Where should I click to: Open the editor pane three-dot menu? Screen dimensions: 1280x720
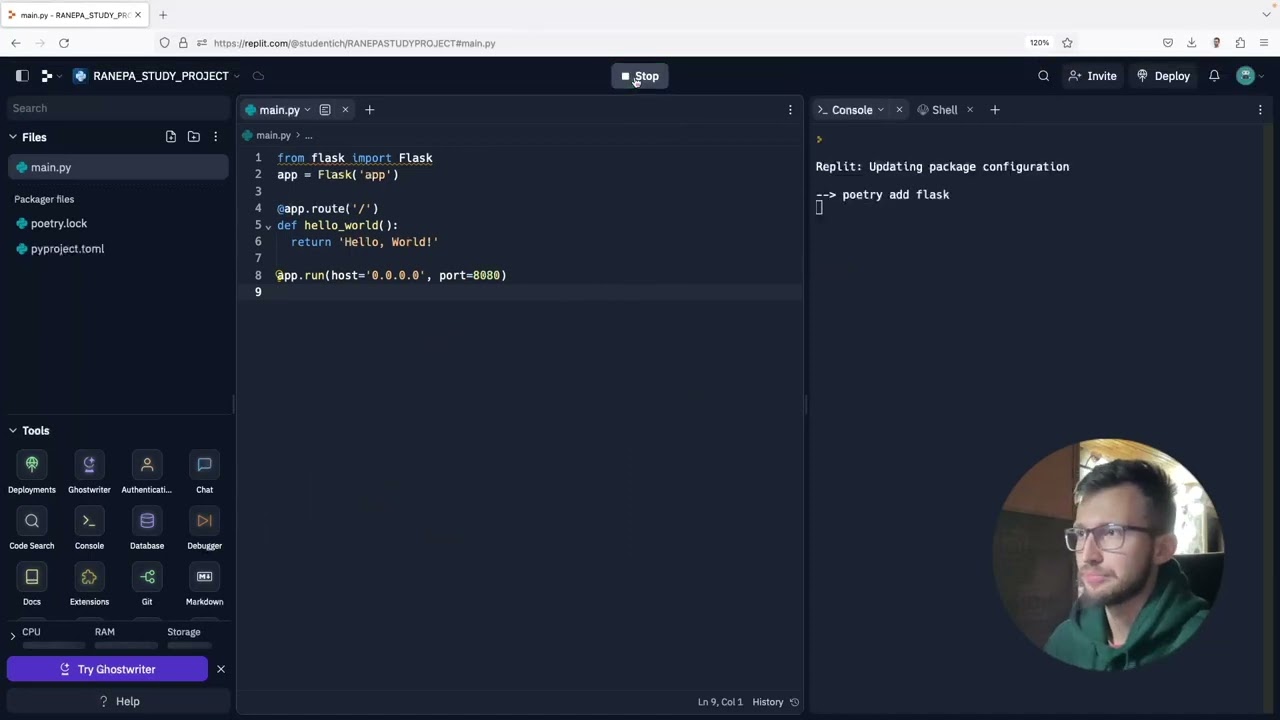tap(790, 110)
